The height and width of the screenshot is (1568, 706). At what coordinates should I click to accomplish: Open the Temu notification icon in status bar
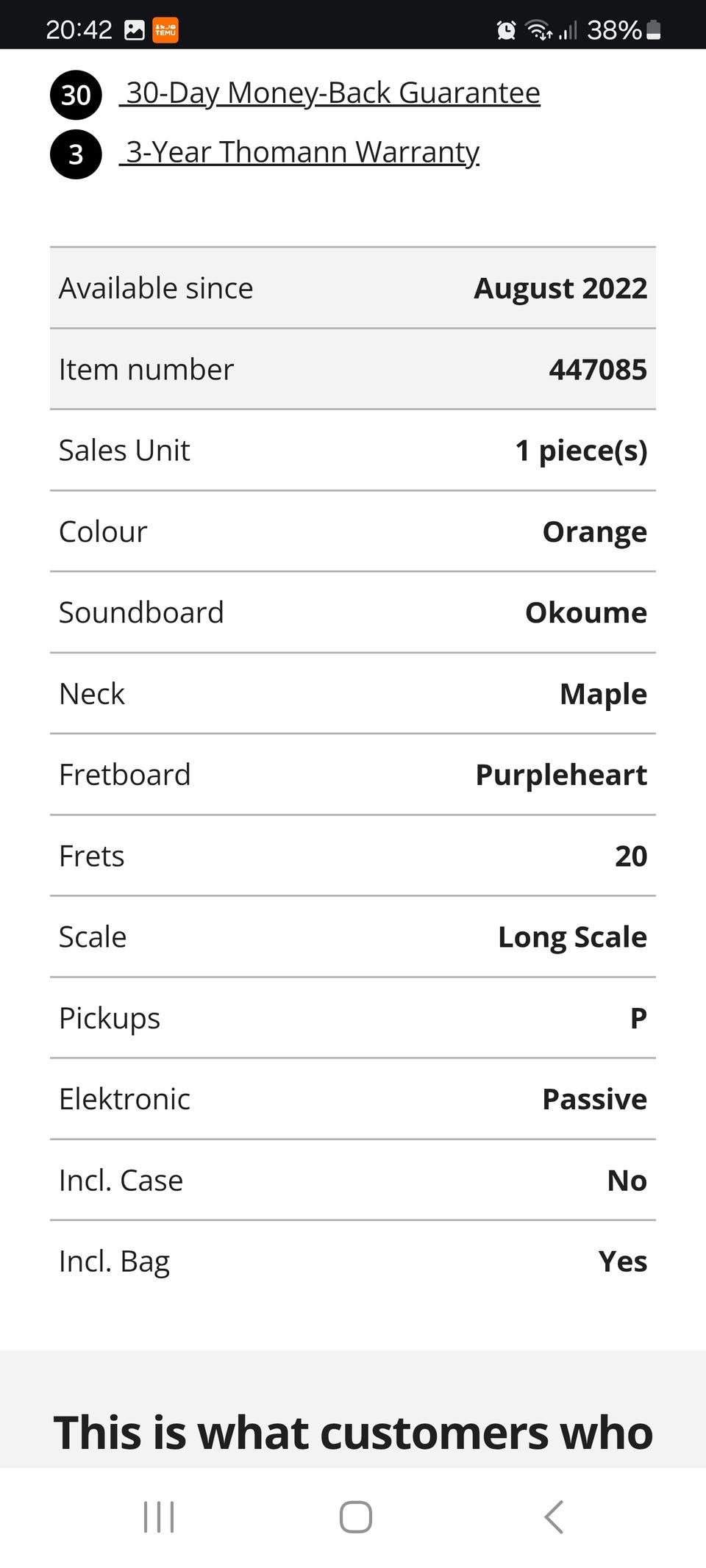[x=165, y=30]
